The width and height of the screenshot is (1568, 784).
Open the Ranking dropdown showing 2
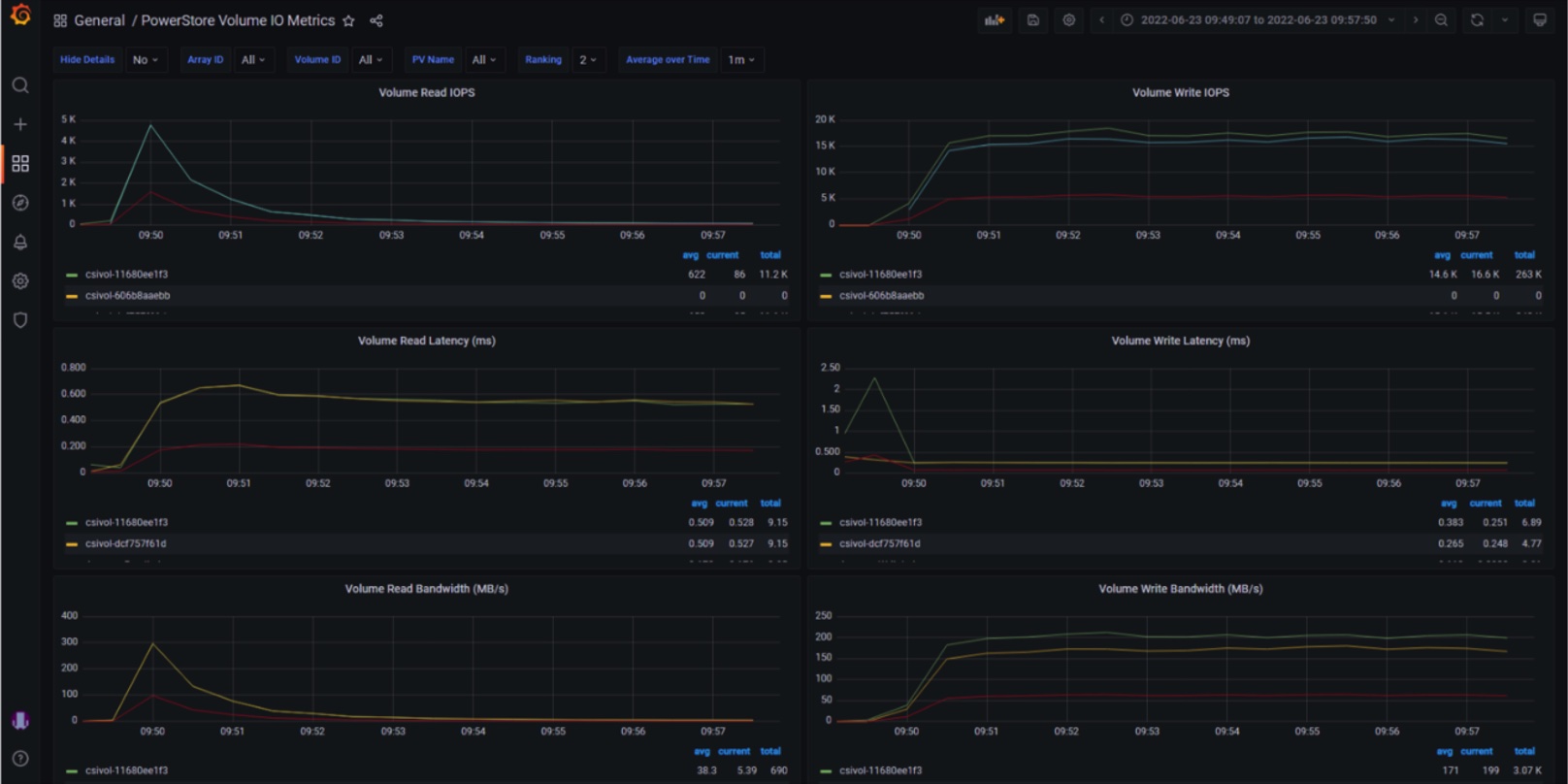(x=588, y=59)
